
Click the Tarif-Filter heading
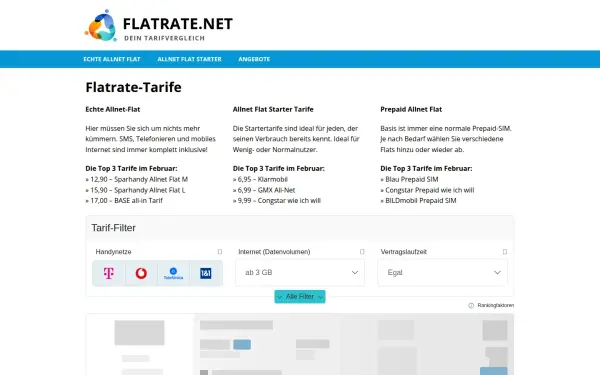pos(114,228)
